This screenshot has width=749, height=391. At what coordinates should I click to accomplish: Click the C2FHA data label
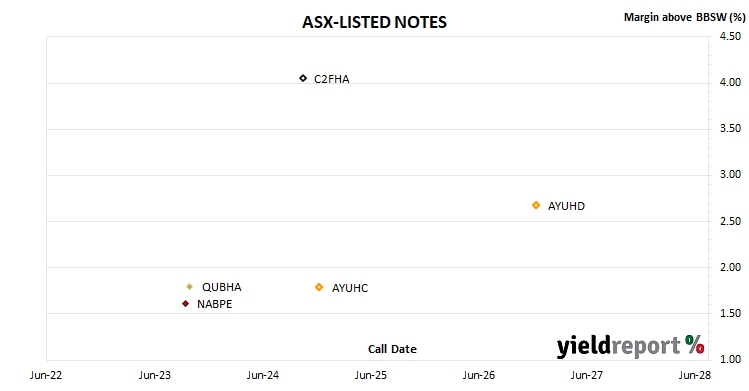pos(332,79)
